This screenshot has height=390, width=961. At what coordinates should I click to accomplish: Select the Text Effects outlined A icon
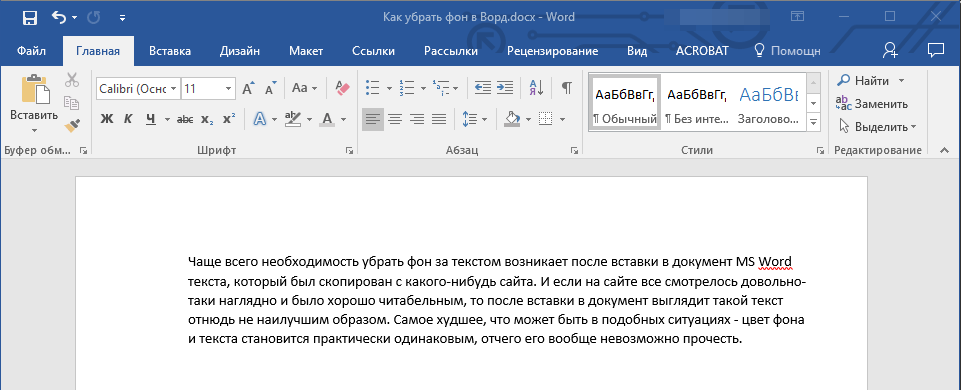[260, 119]
